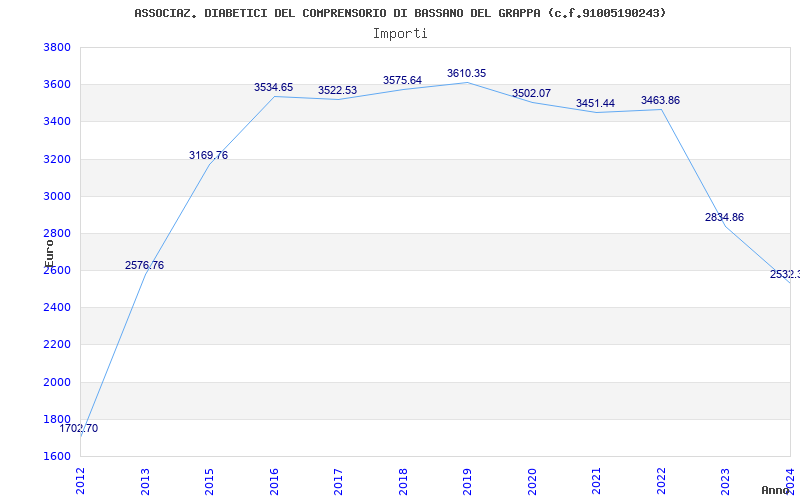Click the data label 3463.86
The height and width of the screenshot is (500, 800).
pos(661,101)
